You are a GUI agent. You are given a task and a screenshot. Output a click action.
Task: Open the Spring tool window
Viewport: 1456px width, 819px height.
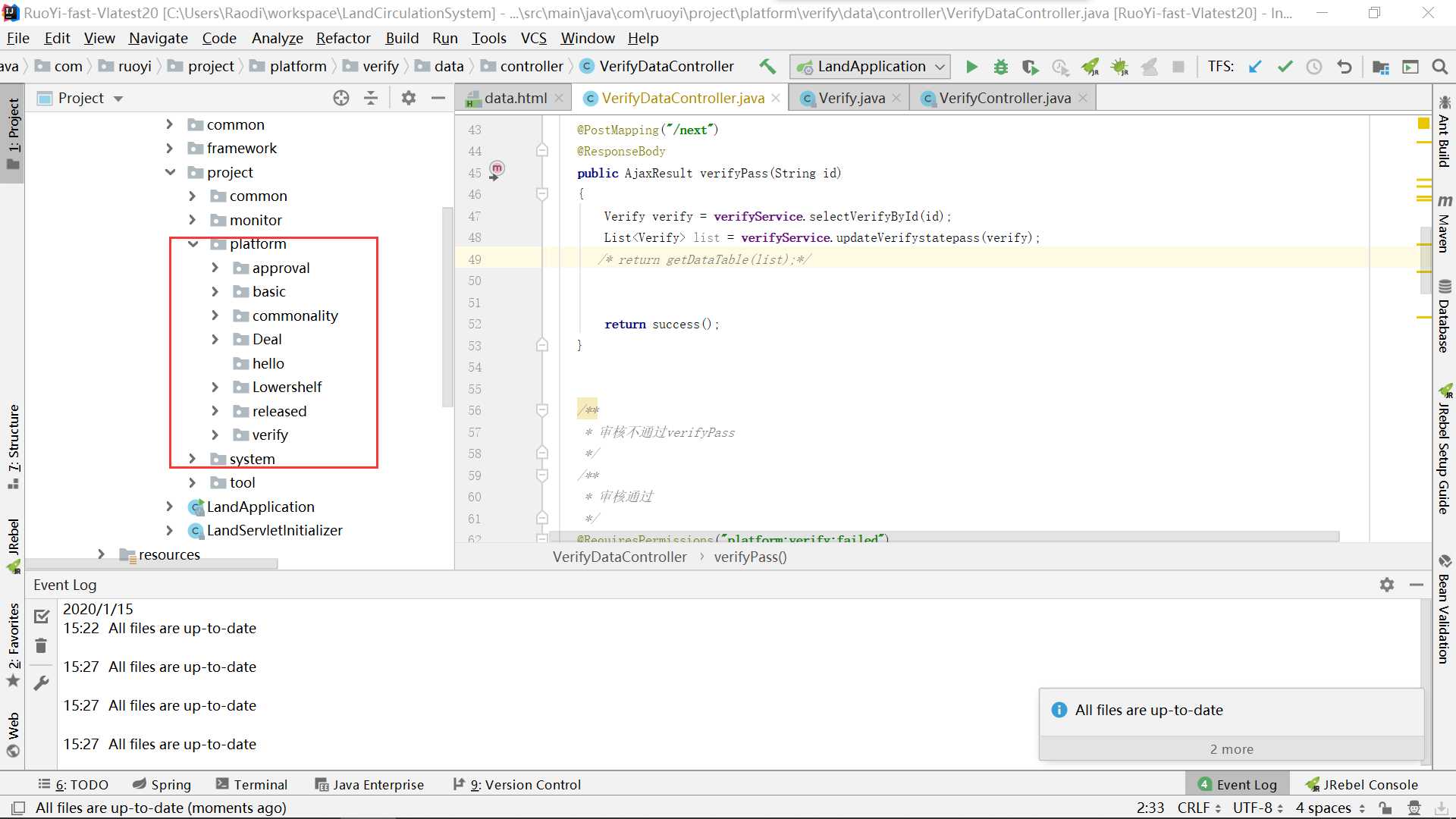[162, 784]
